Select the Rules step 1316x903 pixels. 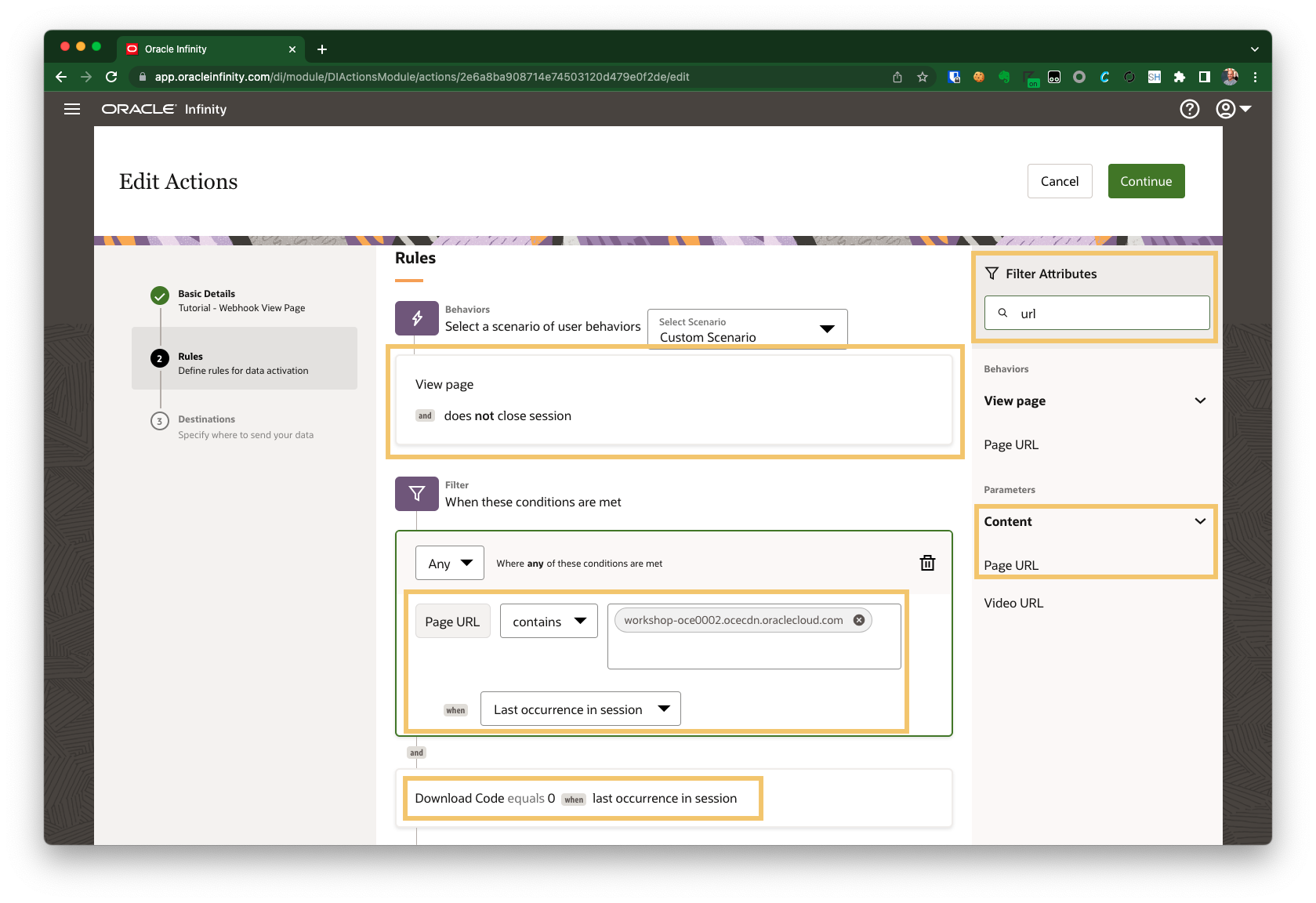click(x=245, y=358)
